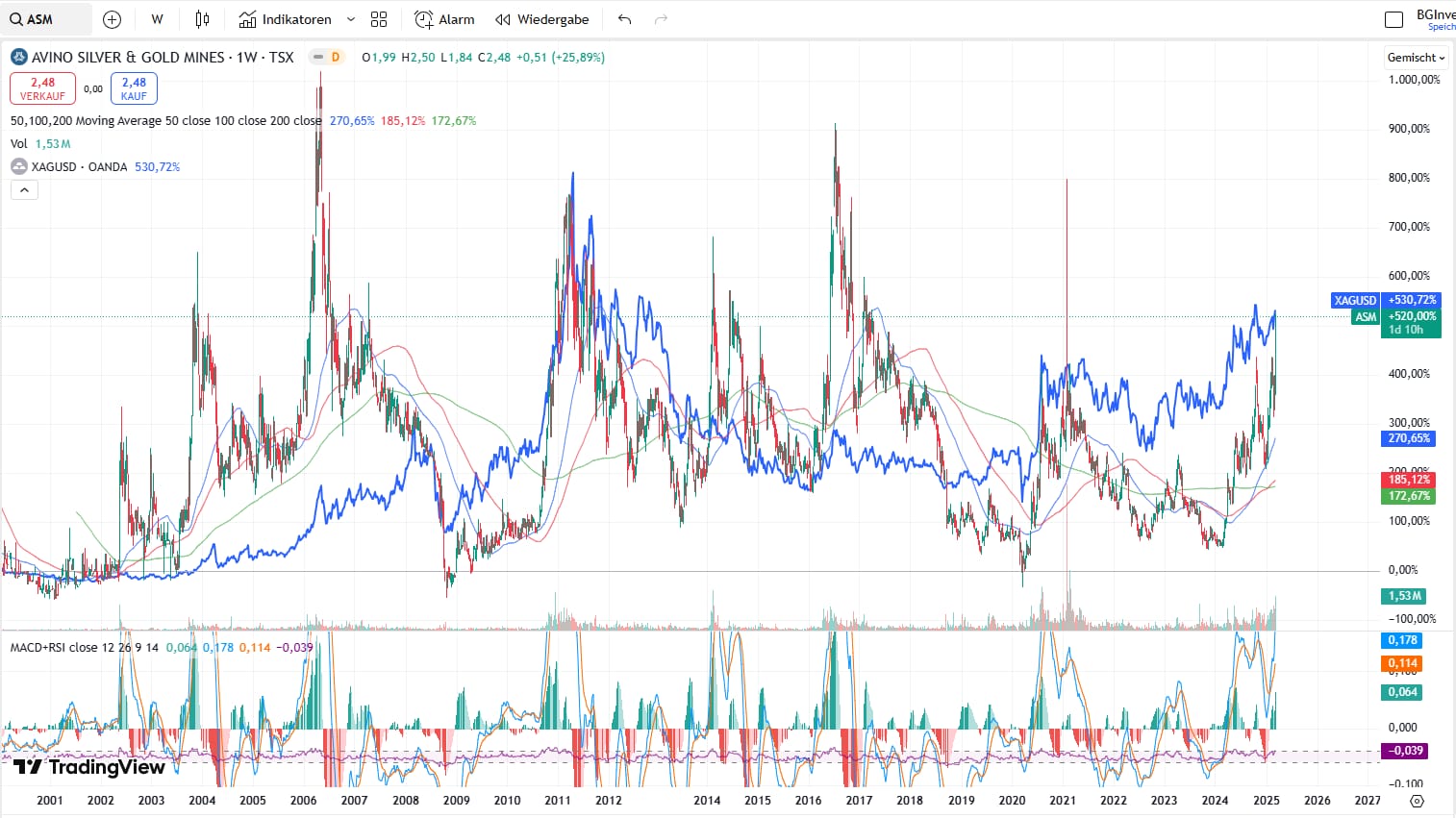Click the redo arrow icon
The height and width of the screenshot is (818, 1456).
(x=661, y=19)
